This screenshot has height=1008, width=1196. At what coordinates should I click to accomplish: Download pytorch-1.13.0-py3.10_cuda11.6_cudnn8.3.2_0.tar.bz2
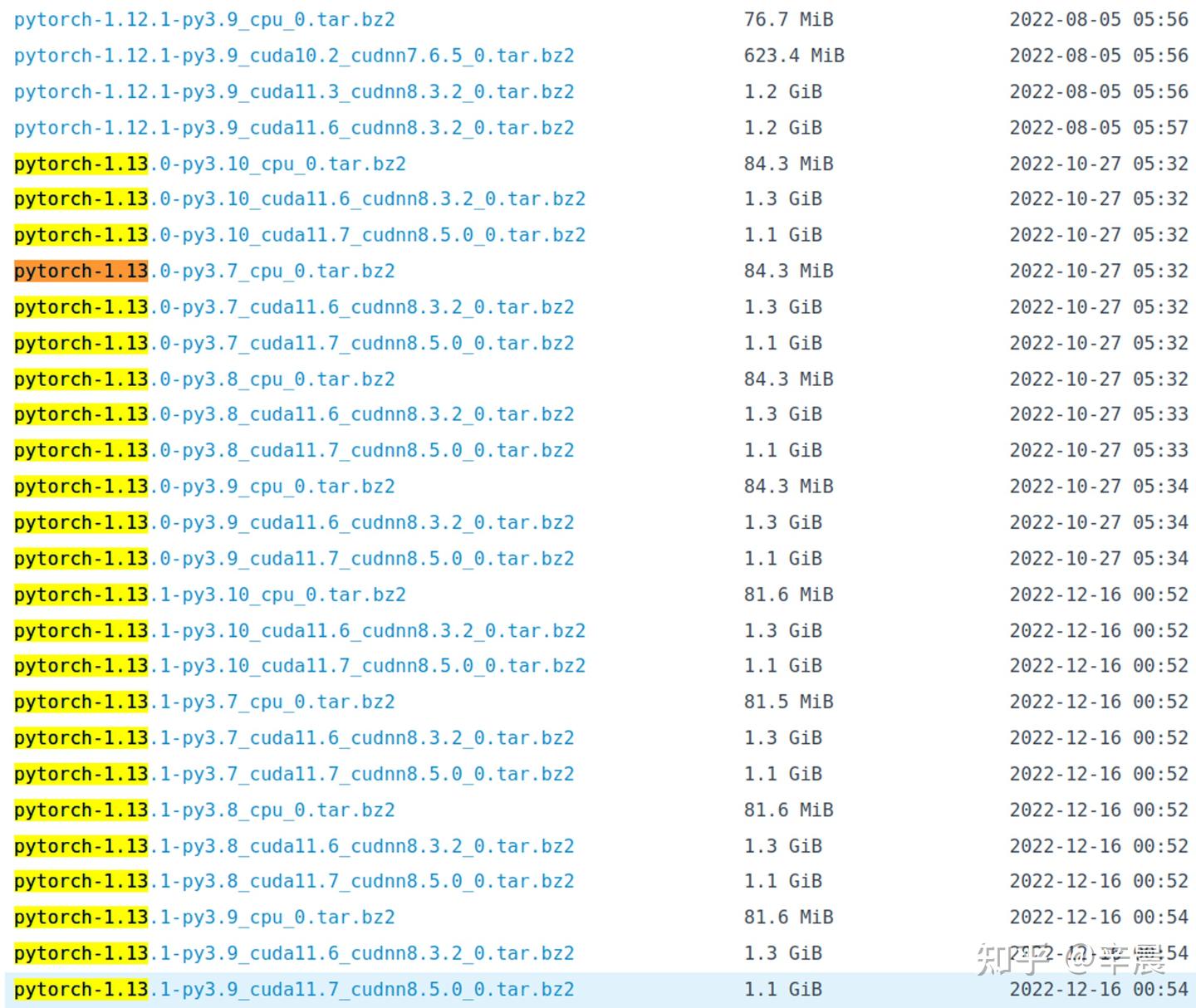point(300,199)
